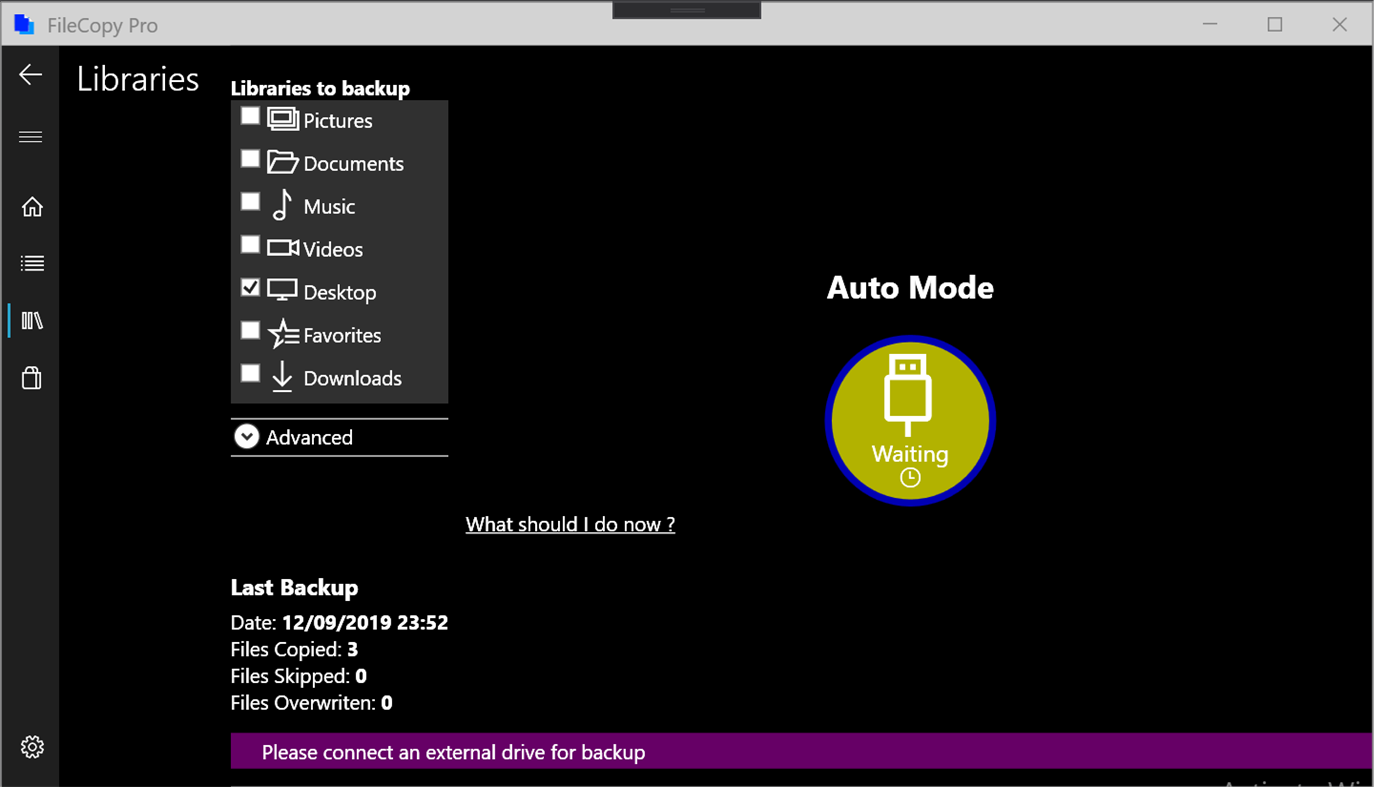Open the store via shopping bag icon

coord(31,378)
